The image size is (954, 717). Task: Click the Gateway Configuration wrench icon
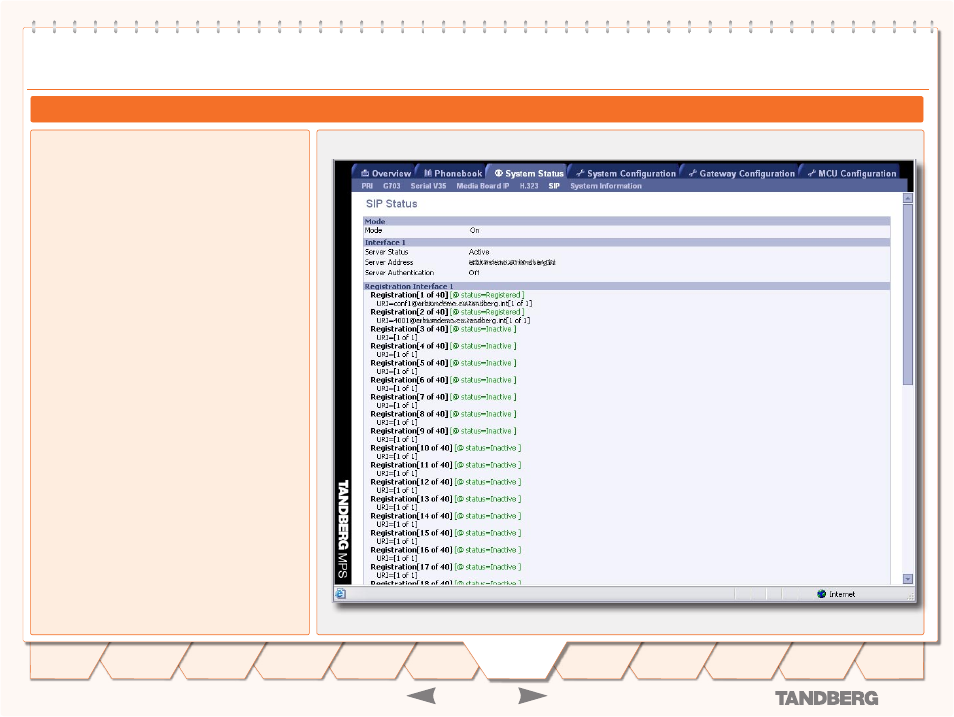pyautogui.click(x=692, y=173)
